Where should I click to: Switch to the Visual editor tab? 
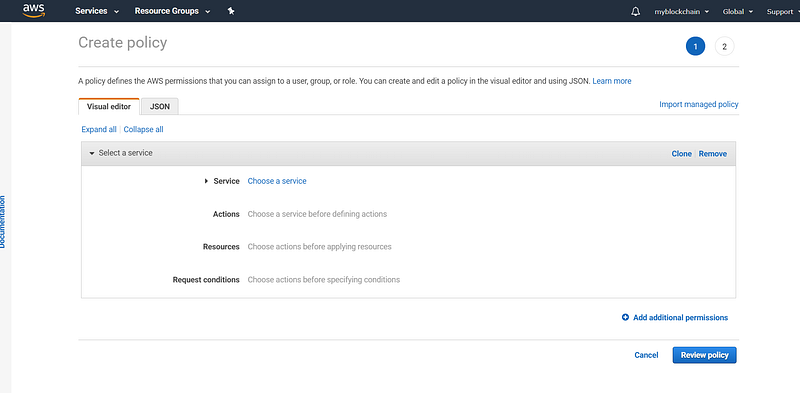click(109, 107)
